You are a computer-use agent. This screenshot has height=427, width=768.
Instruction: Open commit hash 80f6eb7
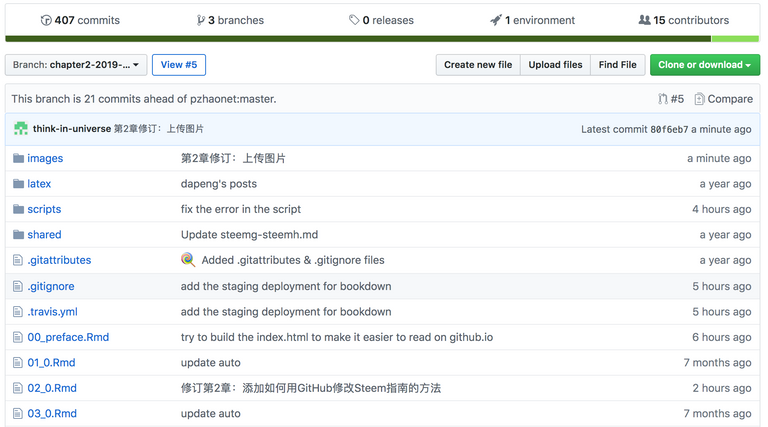pyautogui.click(x=669, y=129)
